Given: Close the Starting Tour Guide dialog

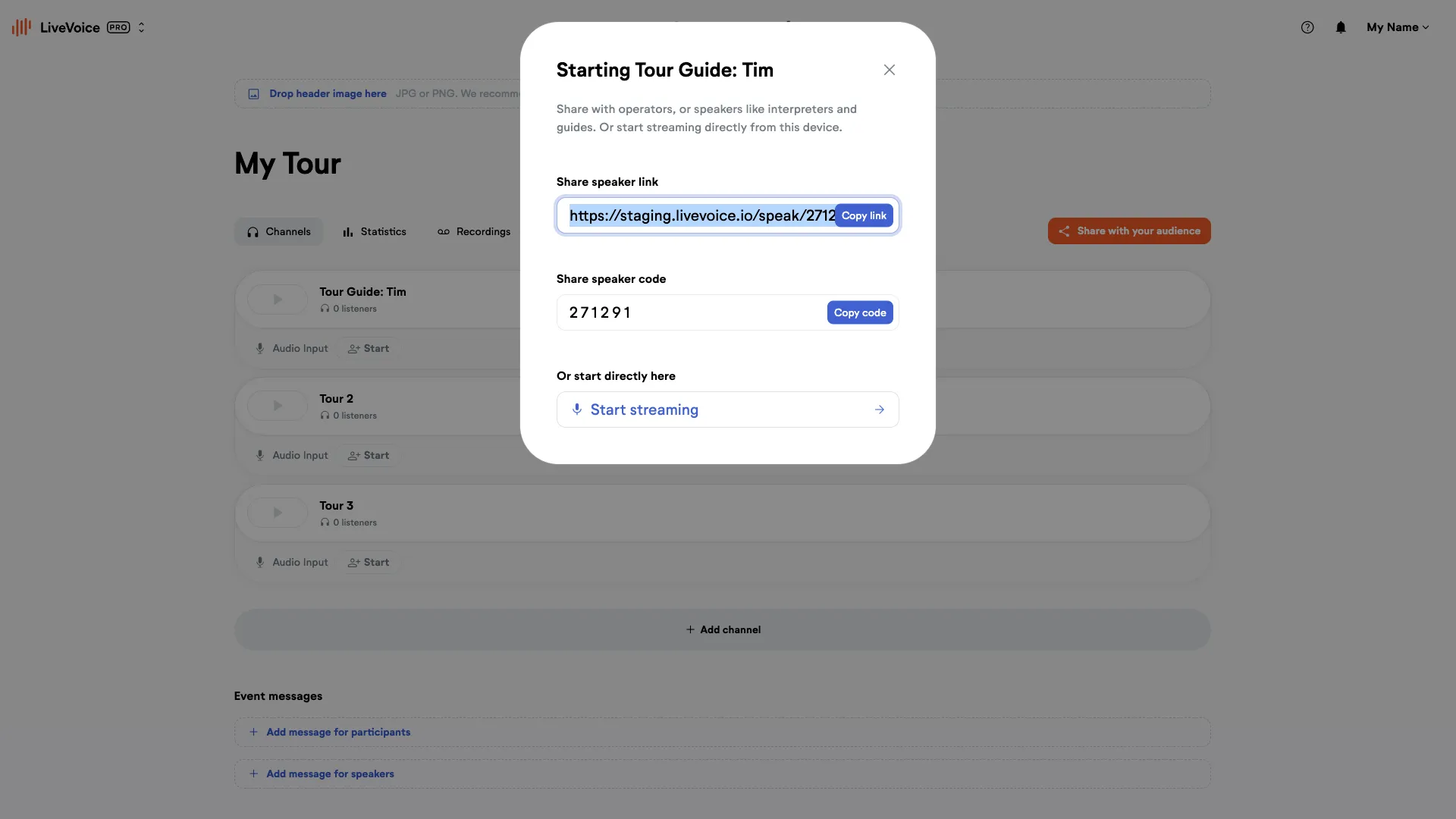Looking at the screenshot, I should pos(890,70).
